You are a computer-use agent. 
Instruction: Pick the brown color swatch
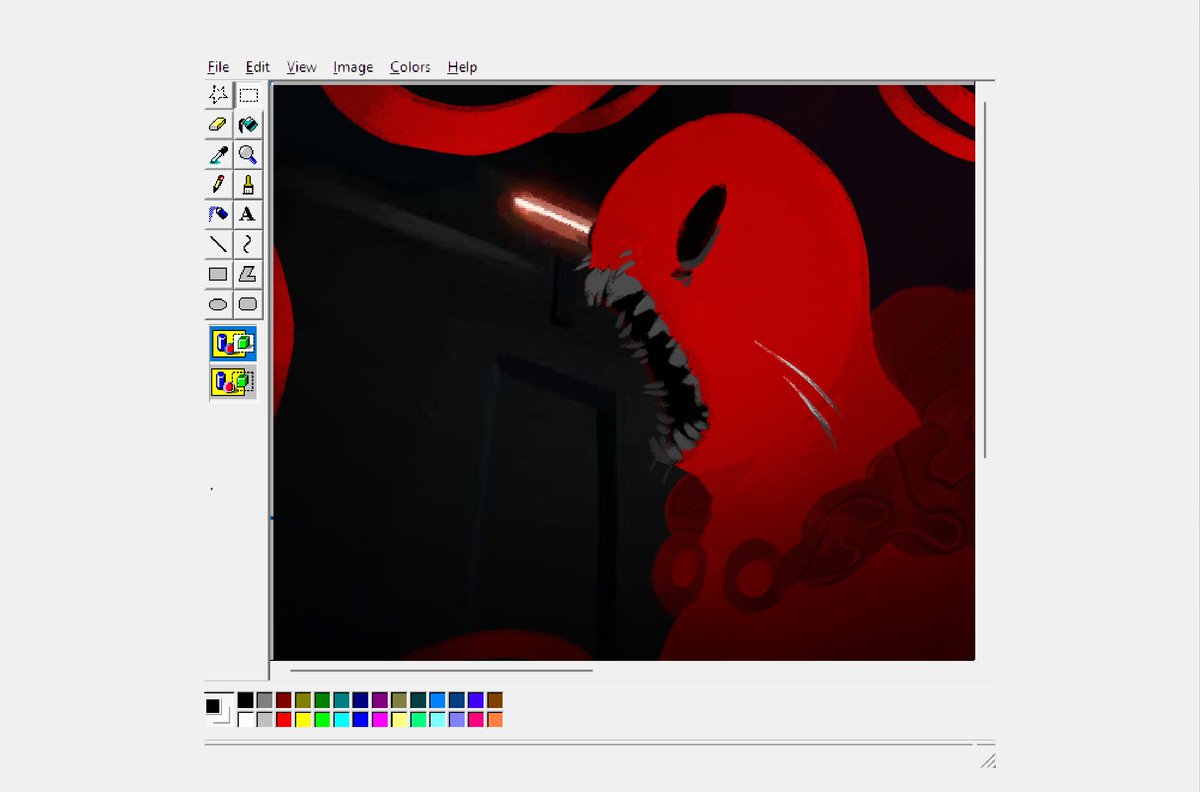pyautogui.click(x=495, y=700)
